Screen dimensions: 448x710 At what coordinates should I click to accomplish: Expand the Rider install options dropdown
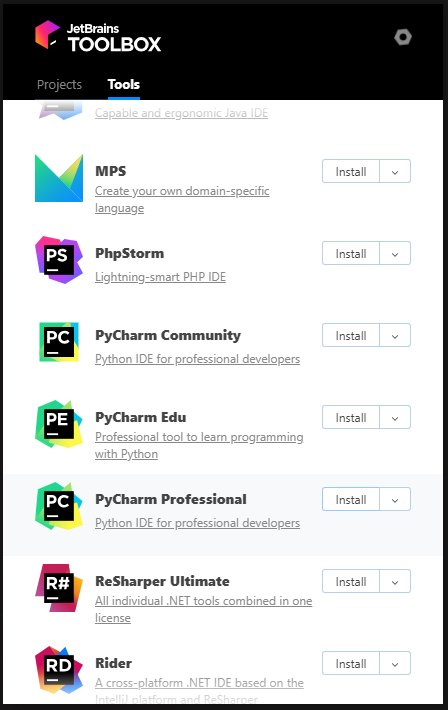pos(395,663)
